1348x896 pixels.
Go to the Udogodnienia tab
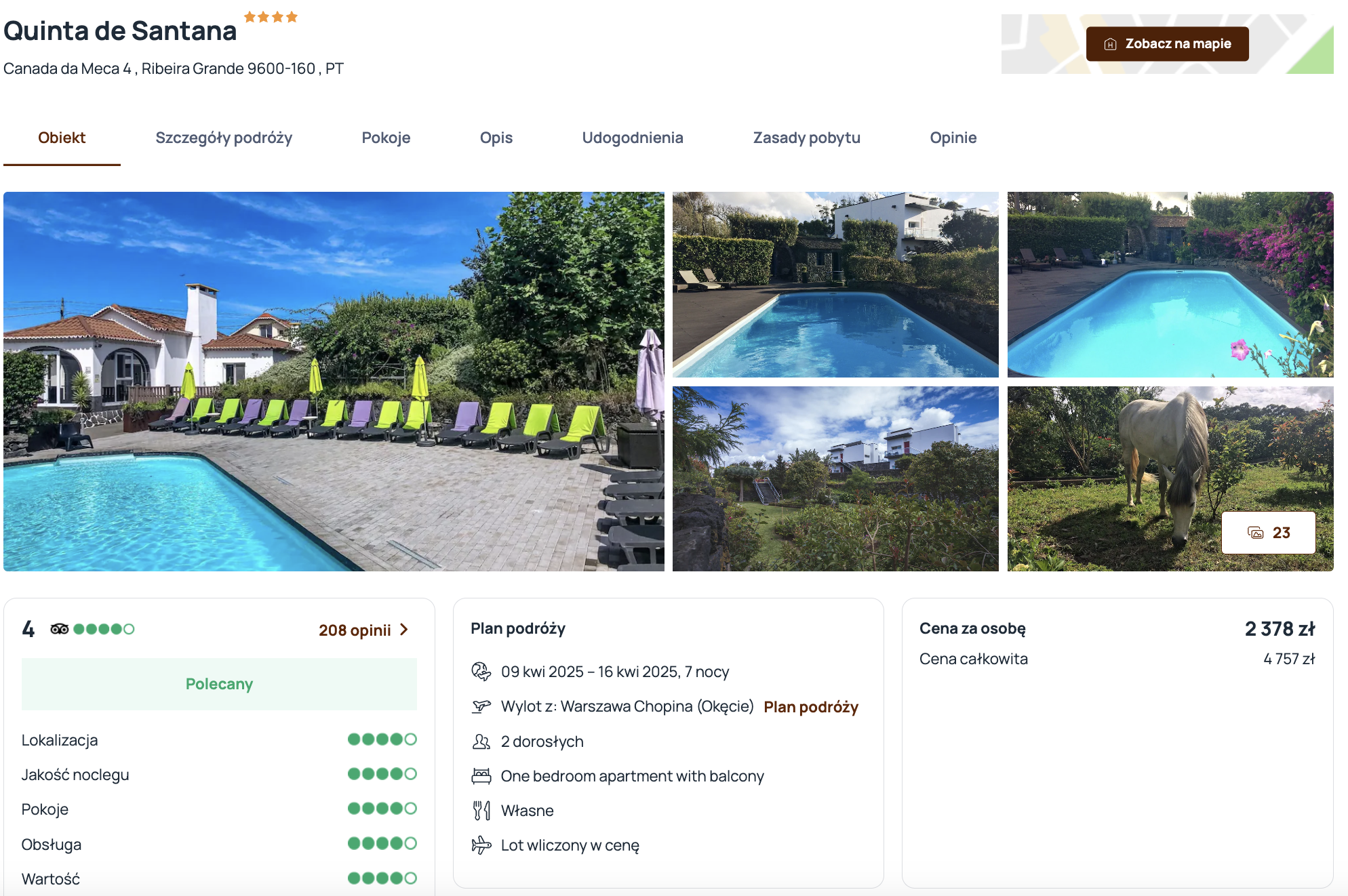[633, 138]
